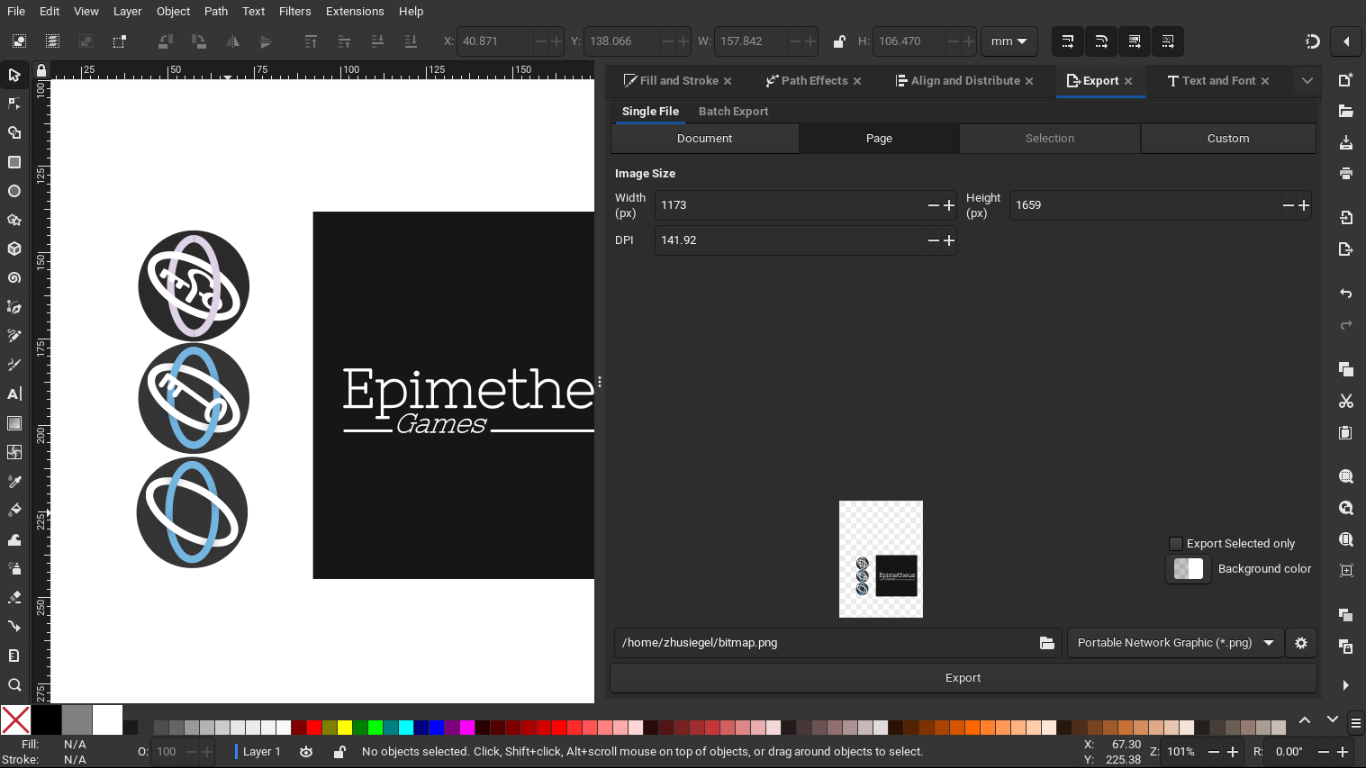Screen dimensions: 1366x768
Task: Select the Ellipse circle tool
Action: (14, 191)
